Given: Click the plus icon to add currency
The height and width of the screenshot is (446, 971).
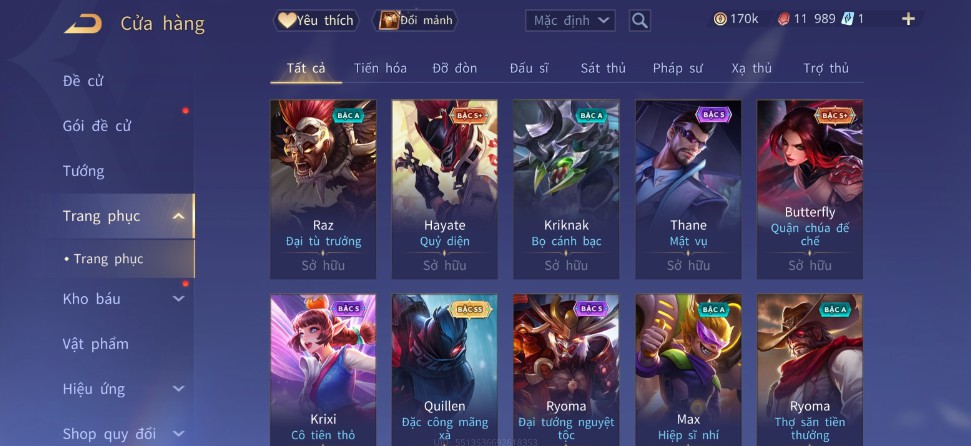Looking at the screenshot, I should [908, 19].
